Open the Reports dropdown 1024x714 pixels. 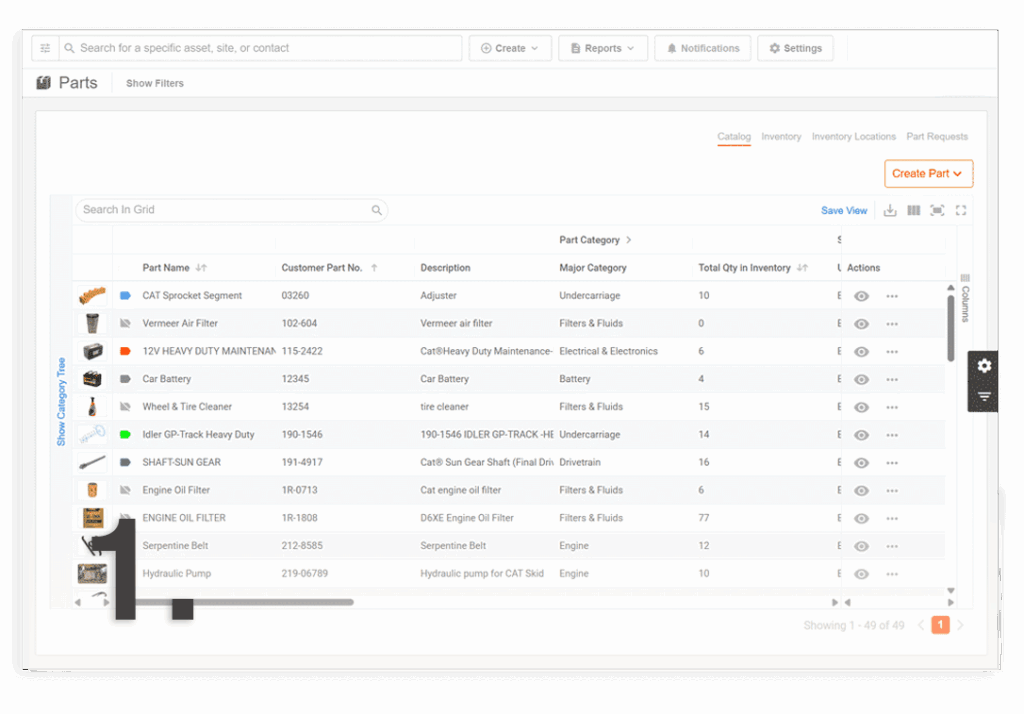[603, 47]
